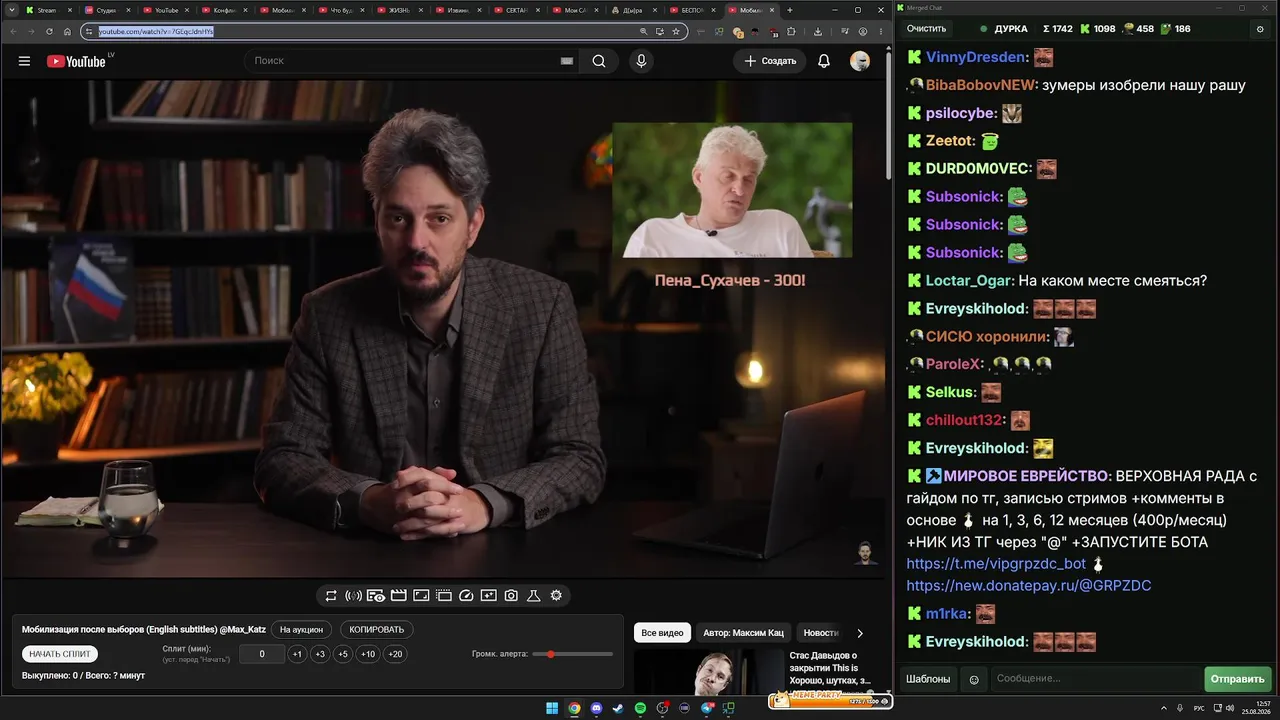Click the clapperboard icon in player toolbar
1280x720 pixels.
tap(398, 596)
